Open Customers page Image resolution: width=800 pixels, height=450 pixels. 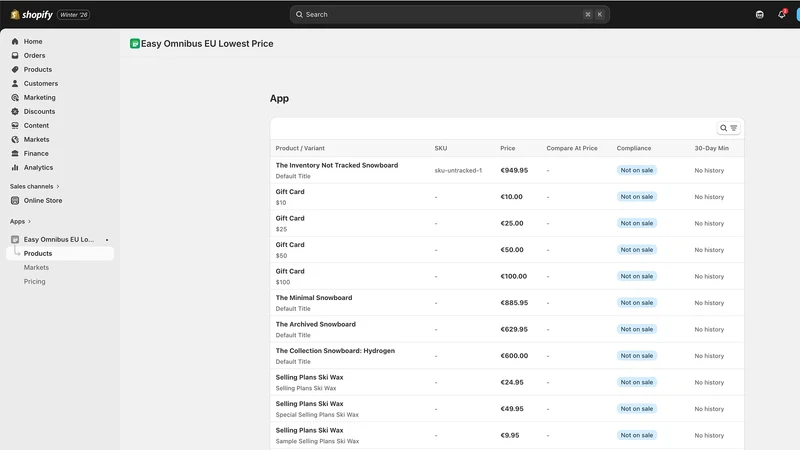tap(41, 83)
